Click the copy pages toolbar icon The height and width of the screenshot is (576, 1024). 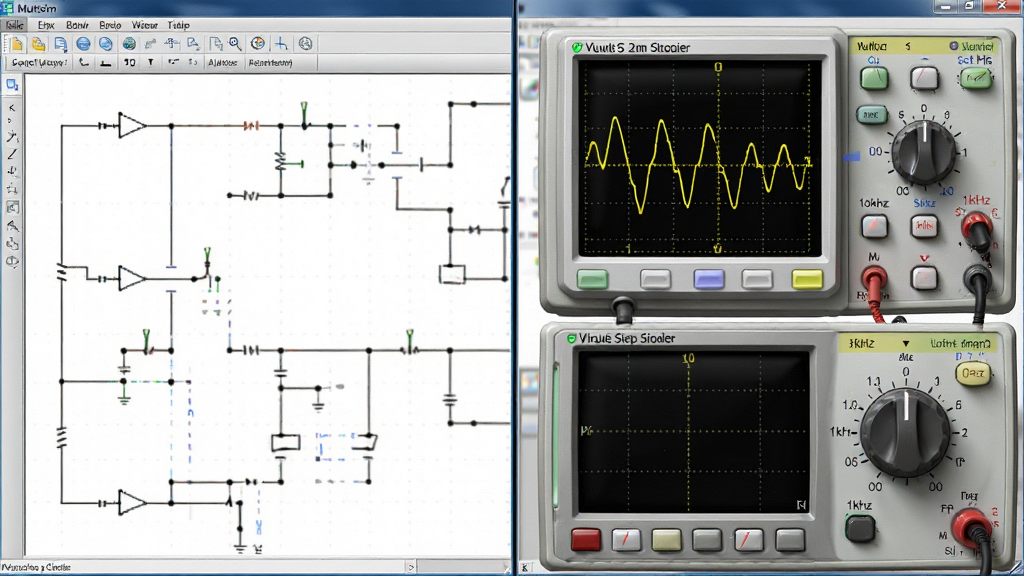216,44
